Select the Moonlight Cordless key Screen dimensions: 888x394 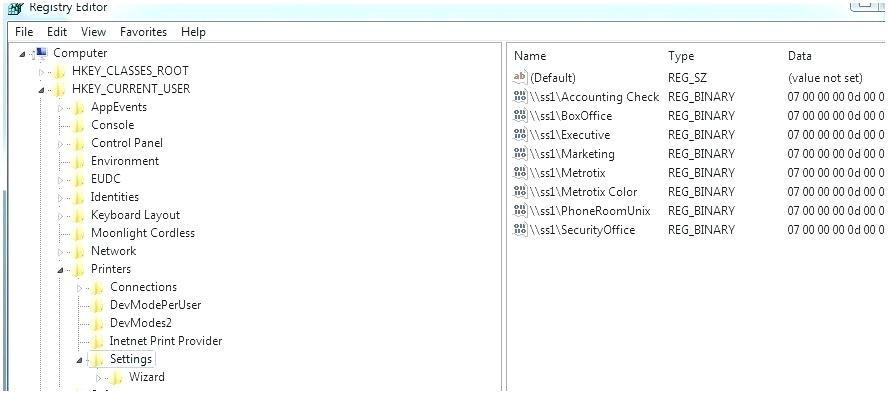pos(143,233)
